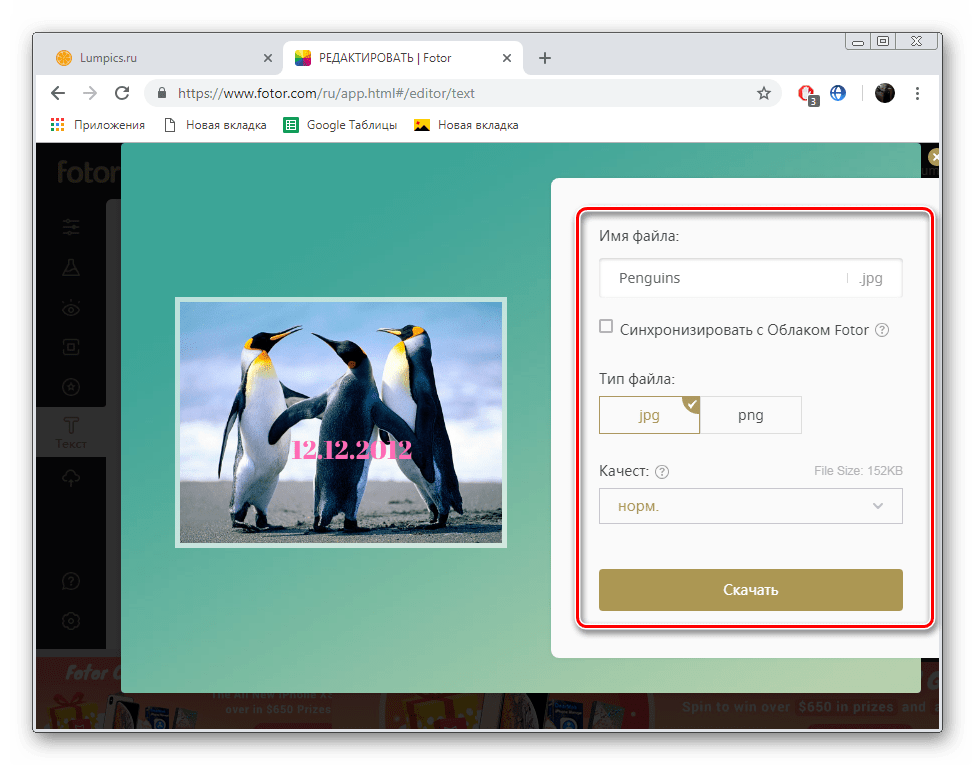The image size is (975, 765).
Task: Open the browser profile avatar
Action: pyautogui.click(x=884, y=93)
